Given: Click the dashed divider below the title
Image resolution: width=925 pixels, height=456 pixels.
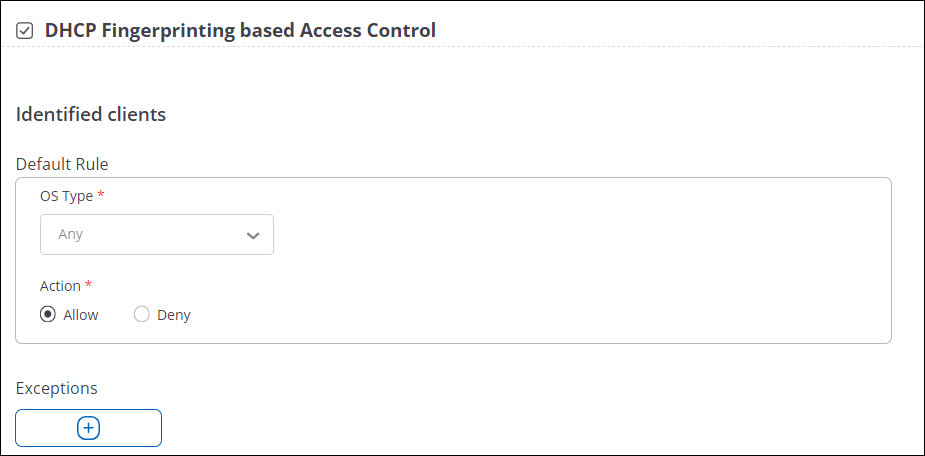Looking at the screenshot, I should coord(462,46).
